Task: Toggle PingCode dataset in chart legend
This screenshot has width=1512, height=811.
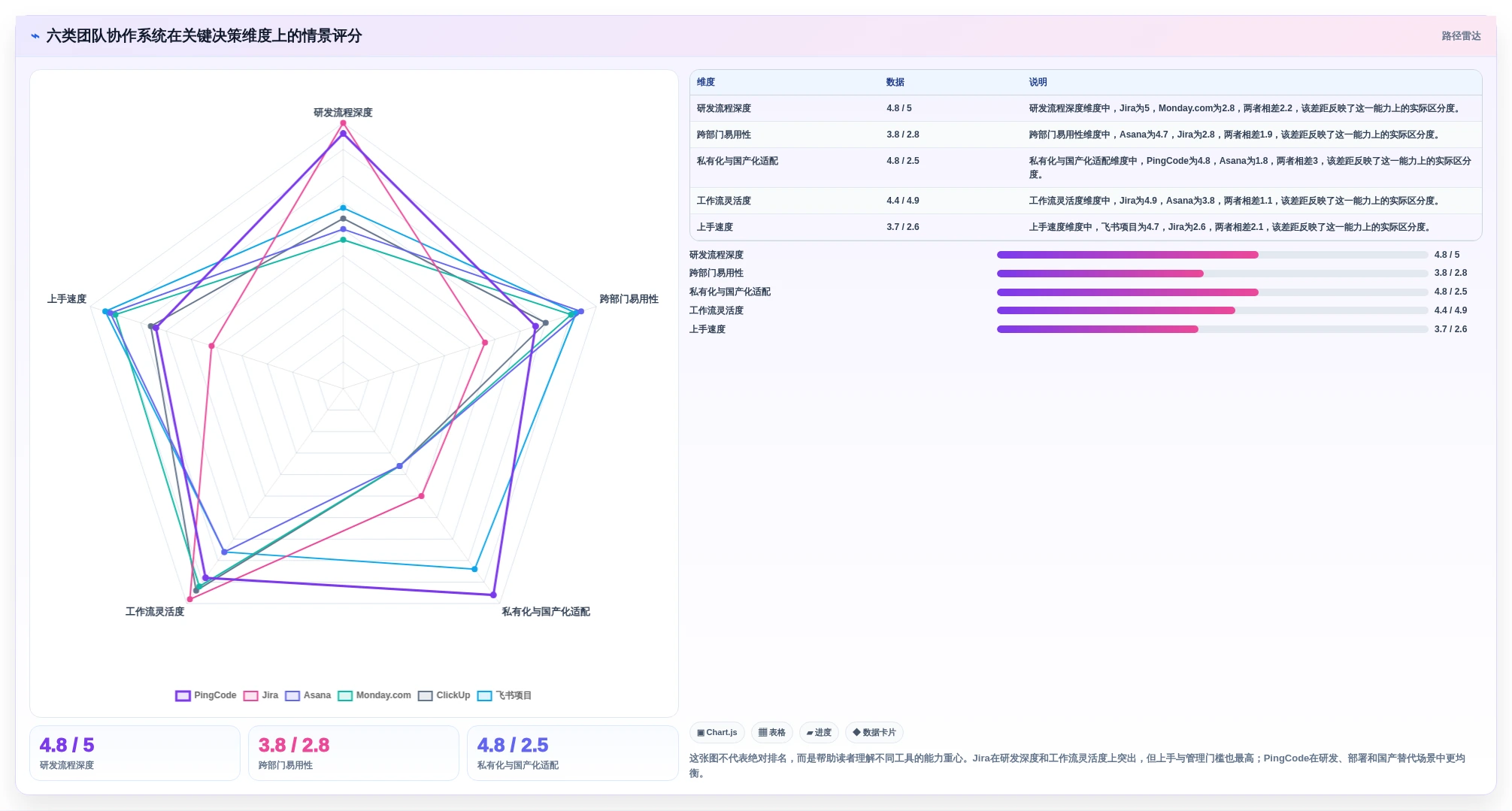Action: coord(205,695)
